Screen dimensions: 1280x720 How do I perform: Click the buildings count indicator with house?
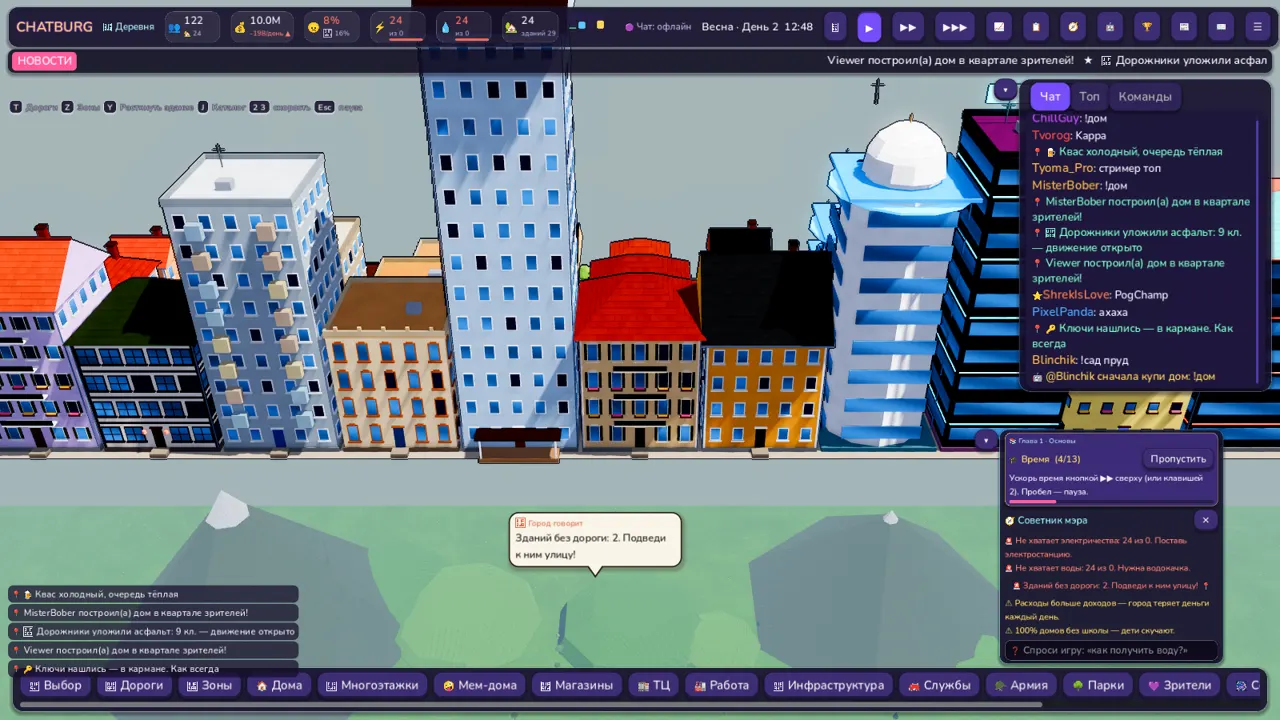coord(530,27)
